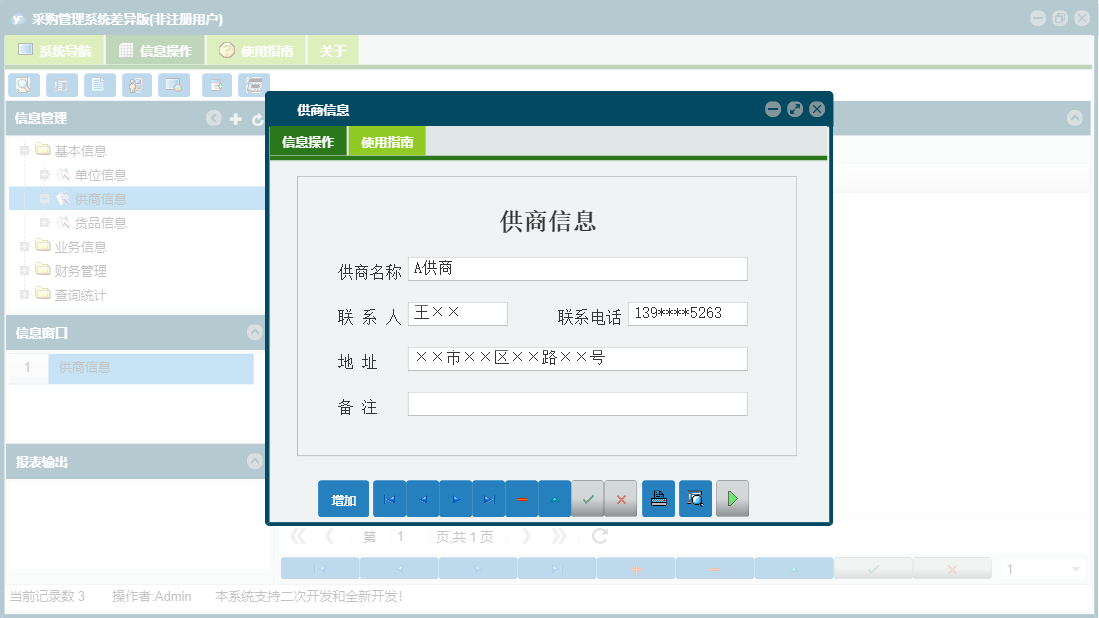Viewport: 1099px width, 618px height.
Task: Select 货品信息 in the tree
Action: (100, 223)
